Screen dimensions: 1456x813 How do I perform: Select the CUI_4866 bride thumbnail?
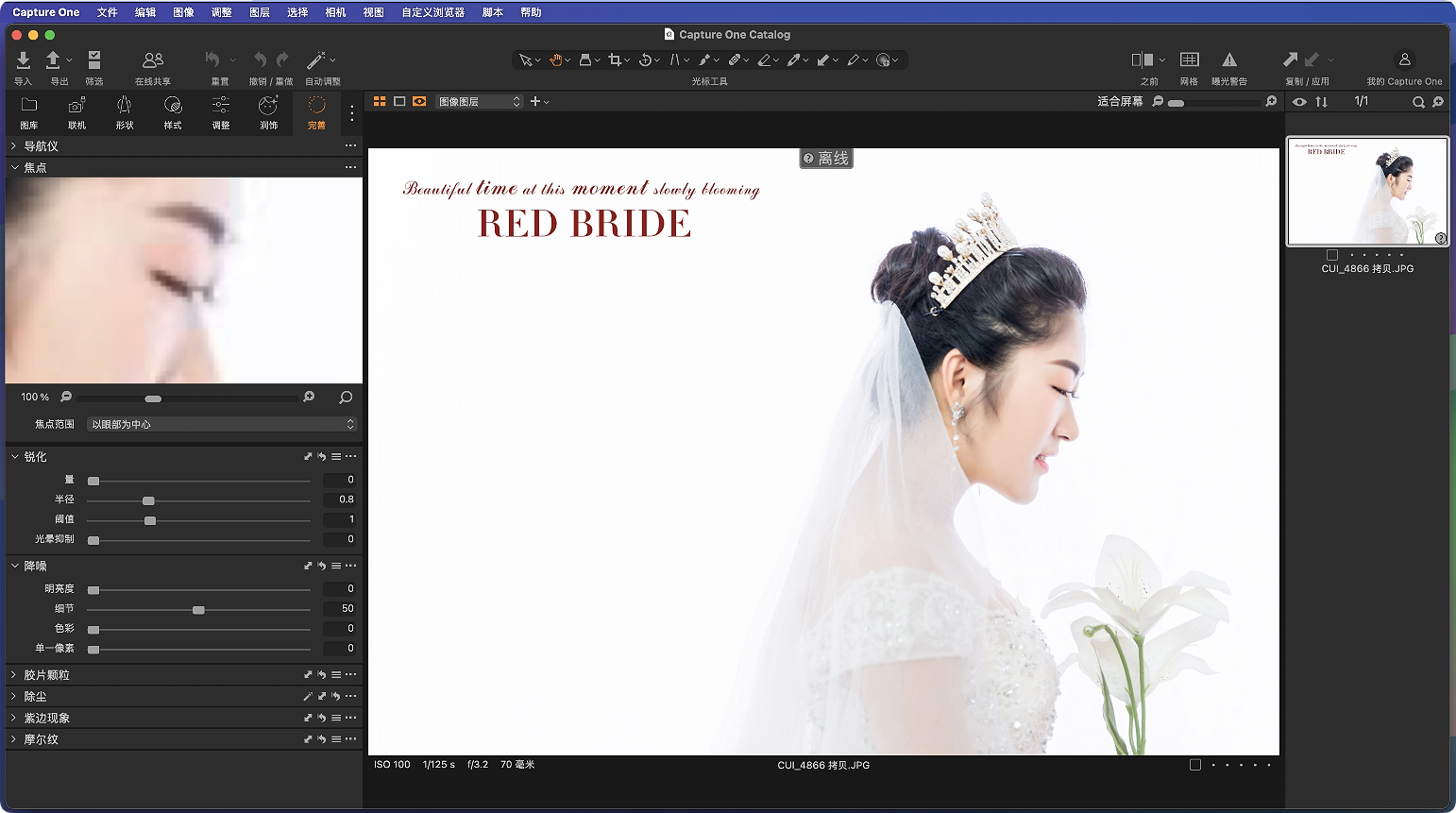coord(1367,192)
